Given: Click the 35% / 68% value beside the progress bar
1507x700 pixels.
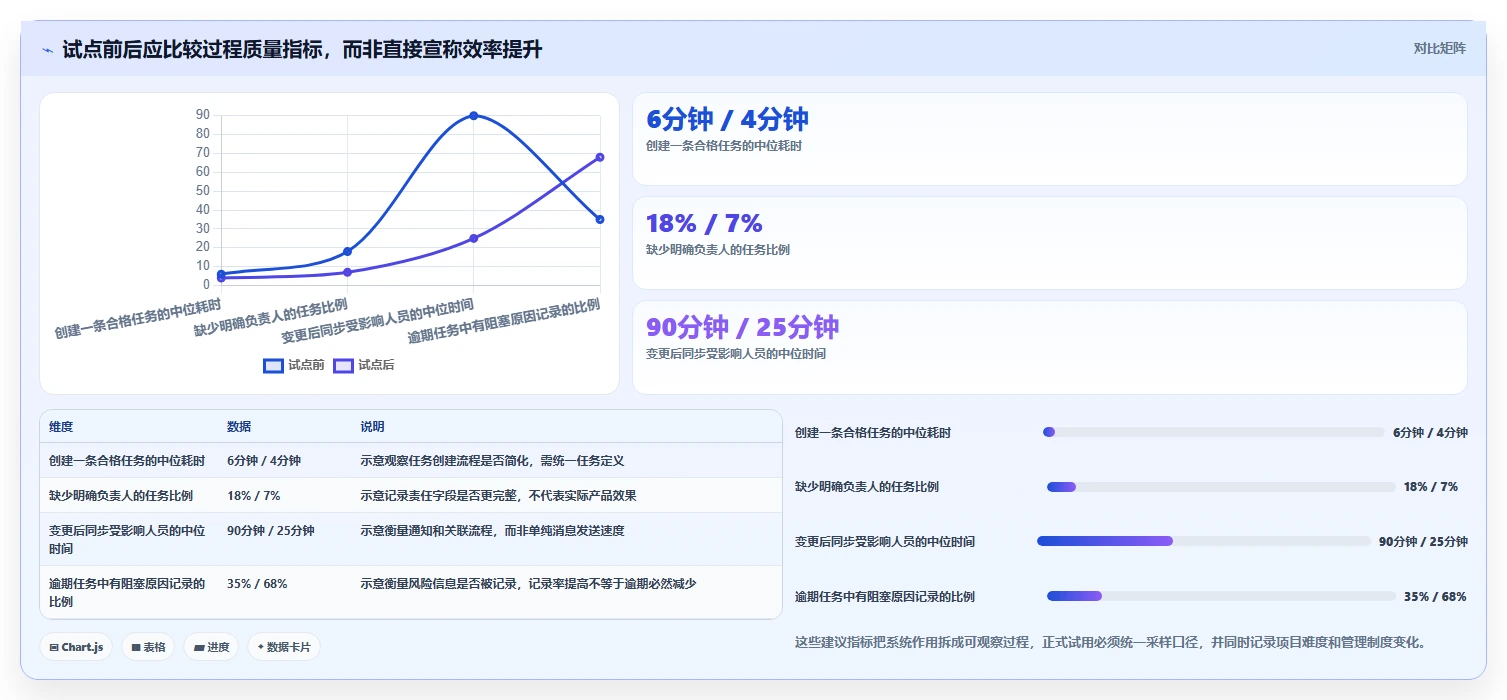Looking at the screenshot, I should (1435, 596).
